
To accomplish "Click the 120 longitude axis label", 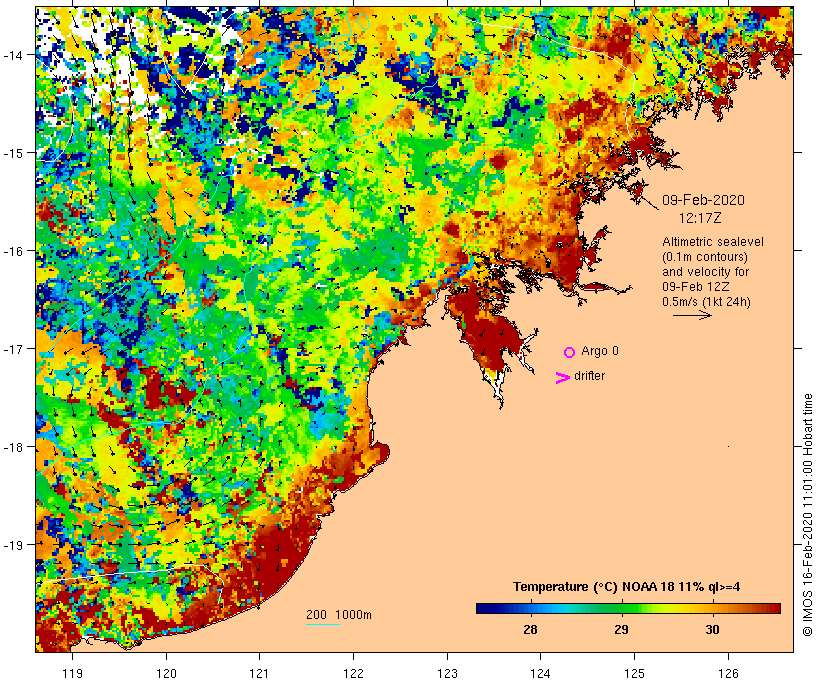I will pos(166,673).
